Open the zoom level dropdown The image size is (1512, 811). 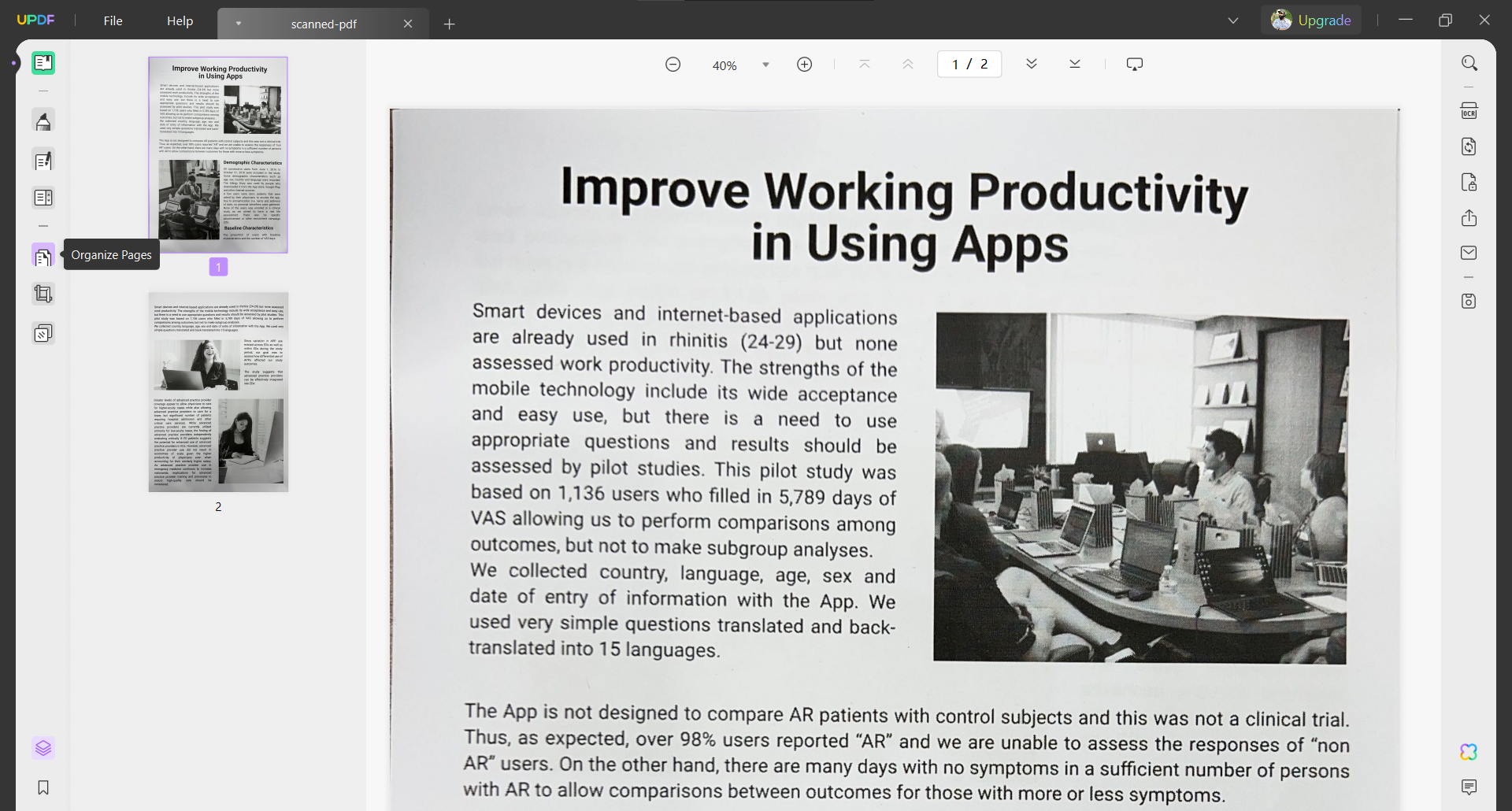[765, 65]
